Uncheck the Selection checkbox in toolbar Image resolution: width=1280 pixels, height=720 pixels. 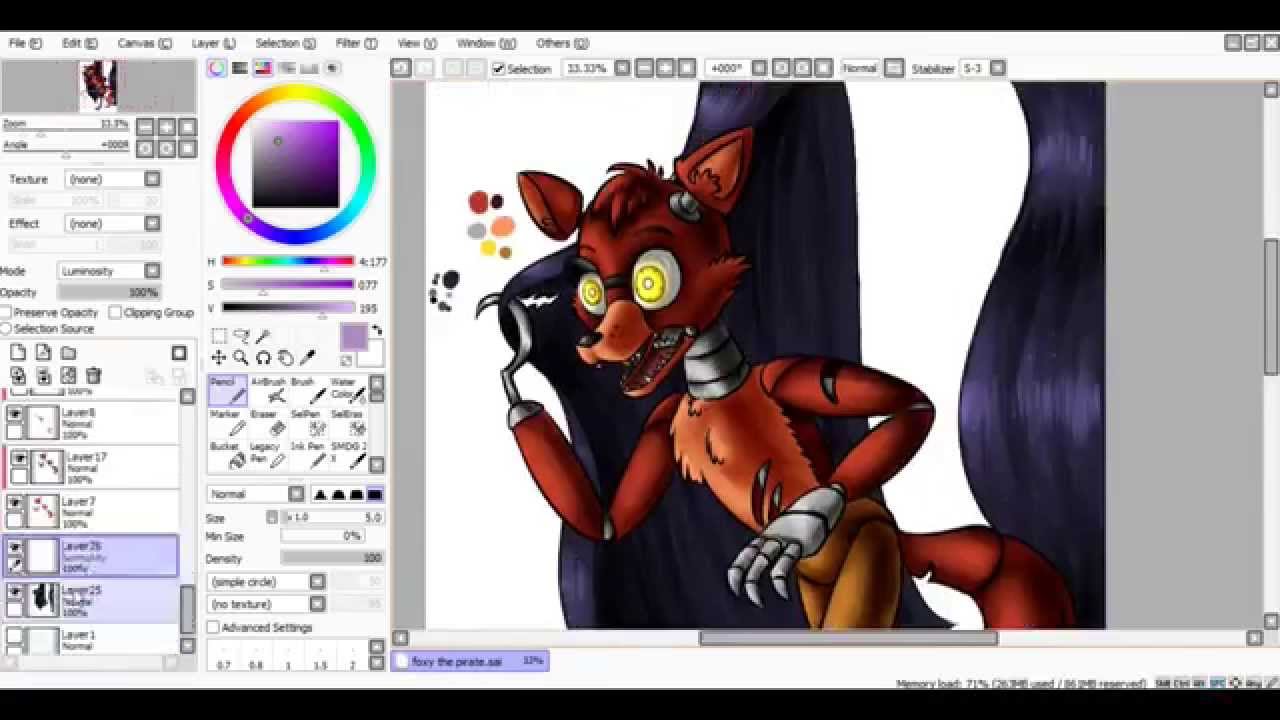point(498,69)
